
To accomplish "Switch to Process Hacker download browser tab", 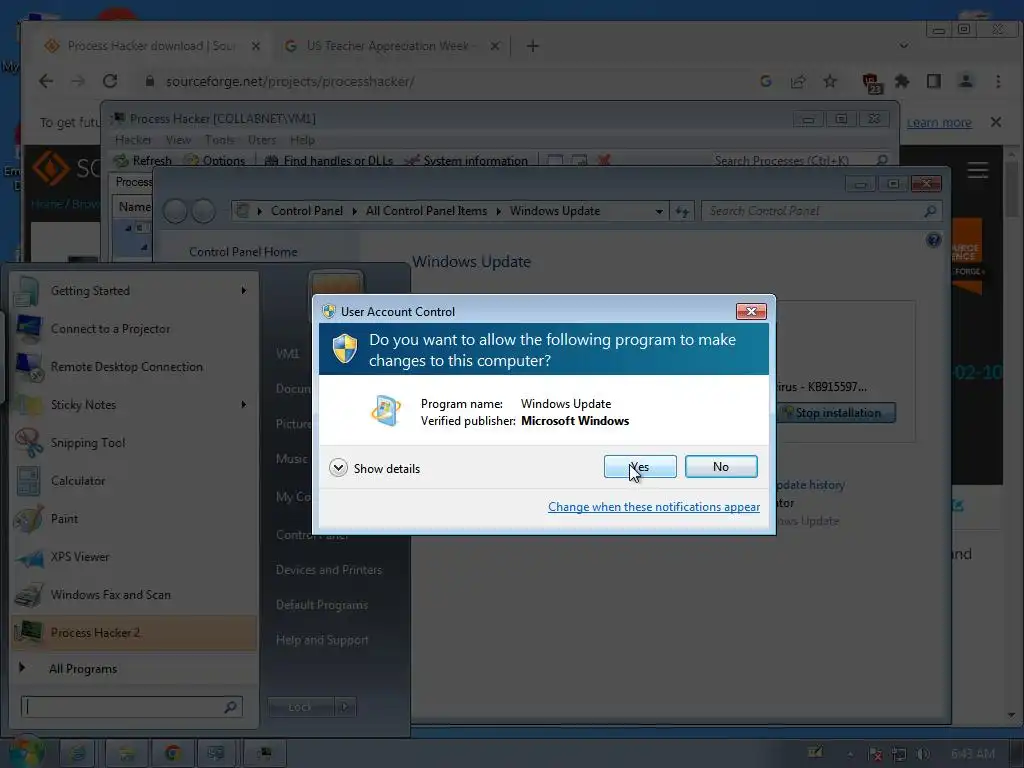I will pyautogui.click(x=150, y=46).
